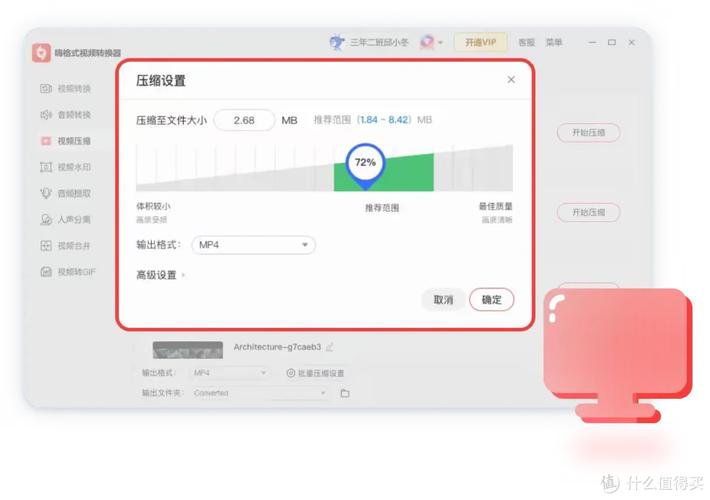Click the lower 开始压缩 button
Screen dimensions: 710x500
click(x=588, y=212)
